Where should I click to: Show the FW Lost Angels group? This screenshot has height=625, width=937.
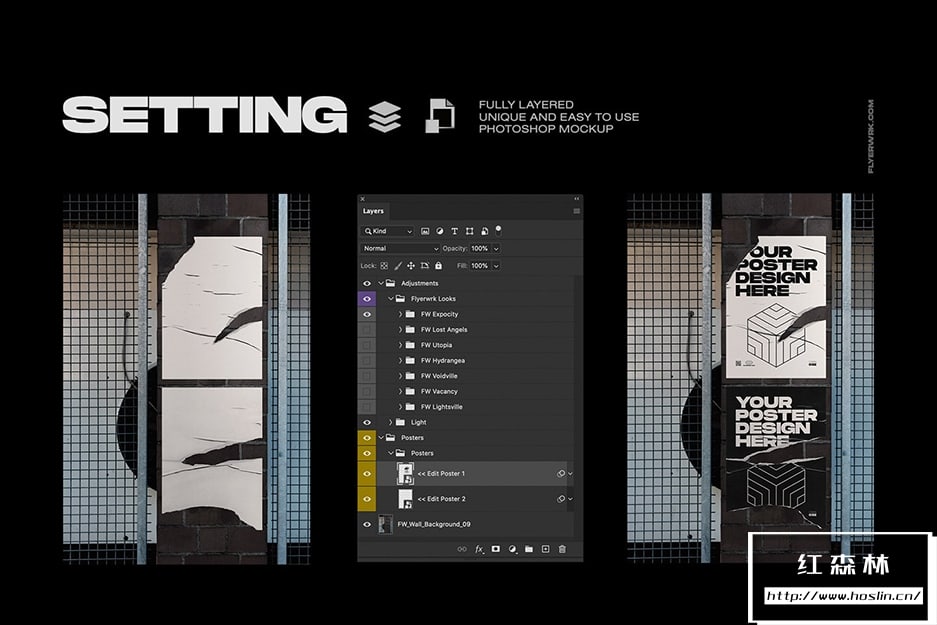pyautogui.click(x=367, y=330)
